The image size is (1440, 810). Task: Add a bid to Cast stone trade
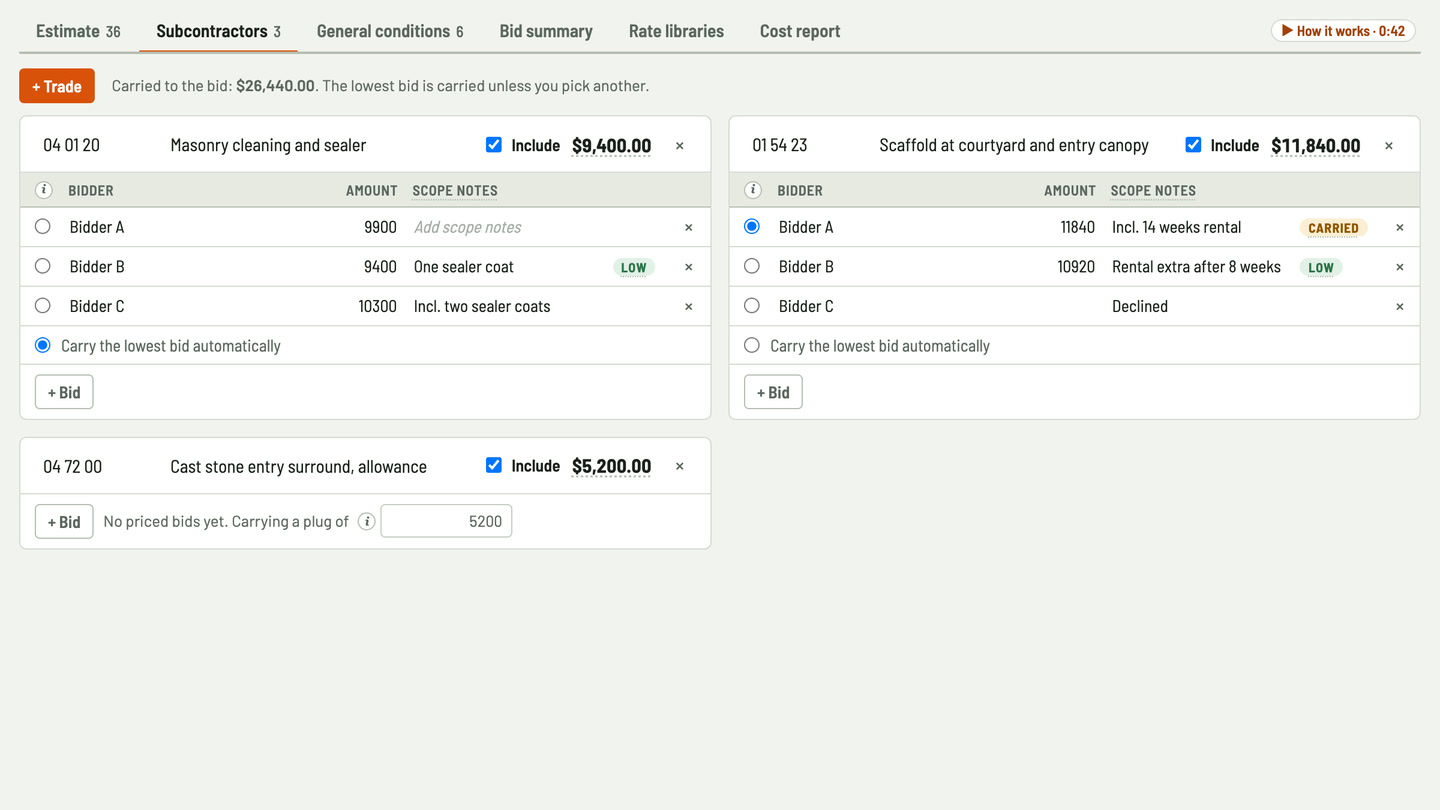64,521
